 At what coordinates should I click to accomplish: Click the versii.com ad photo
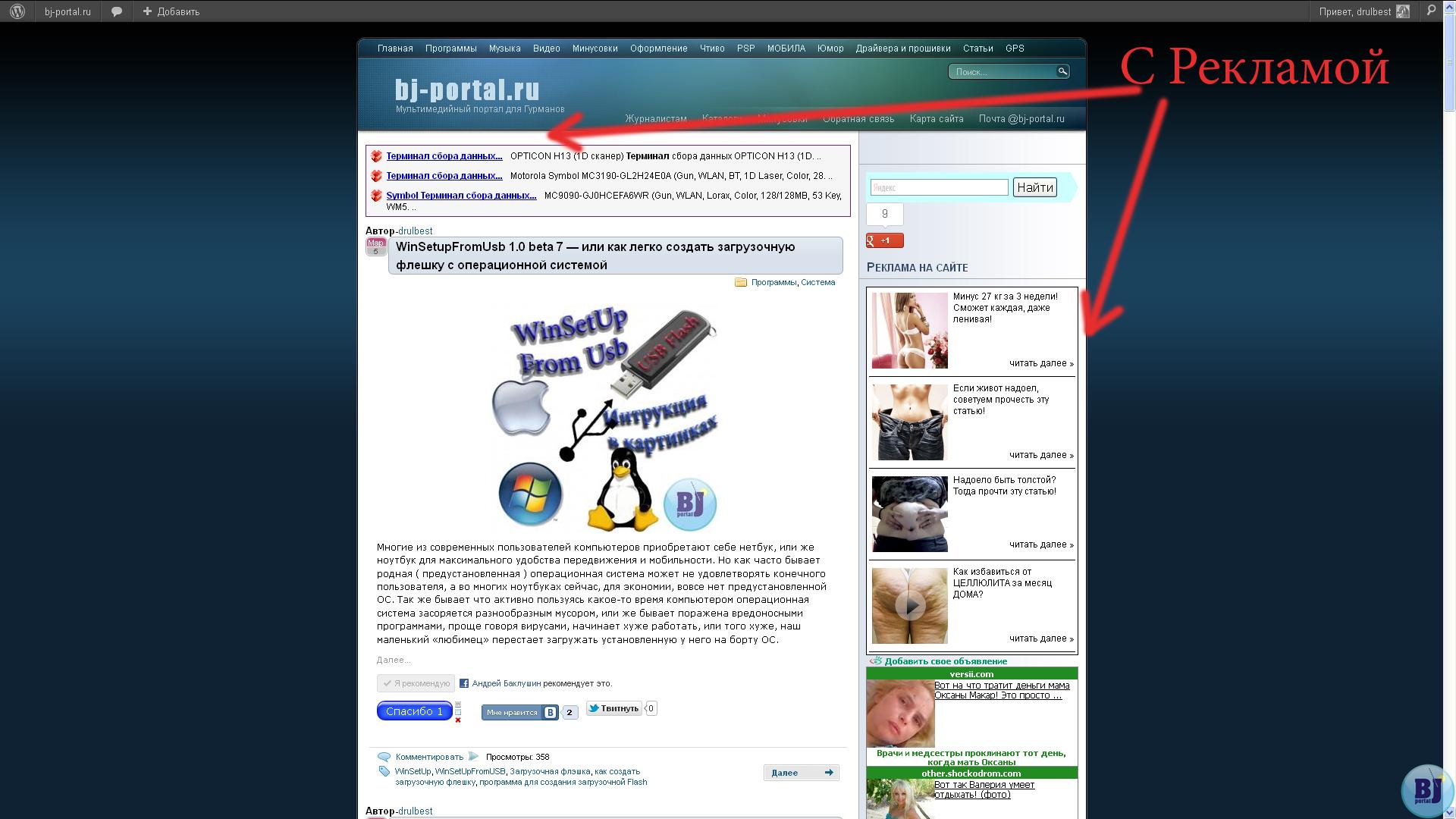900,714
